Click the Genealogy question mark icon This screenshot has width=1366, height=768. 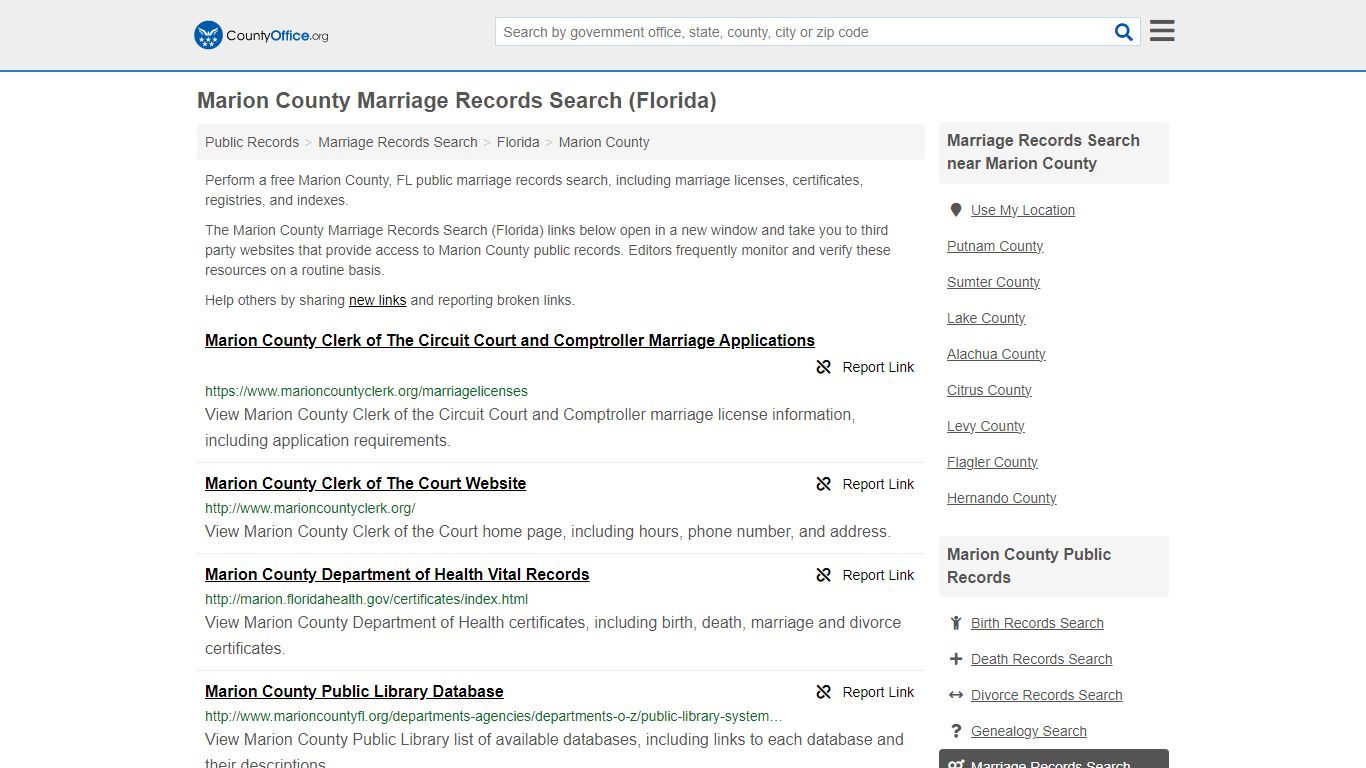(956, 731)
